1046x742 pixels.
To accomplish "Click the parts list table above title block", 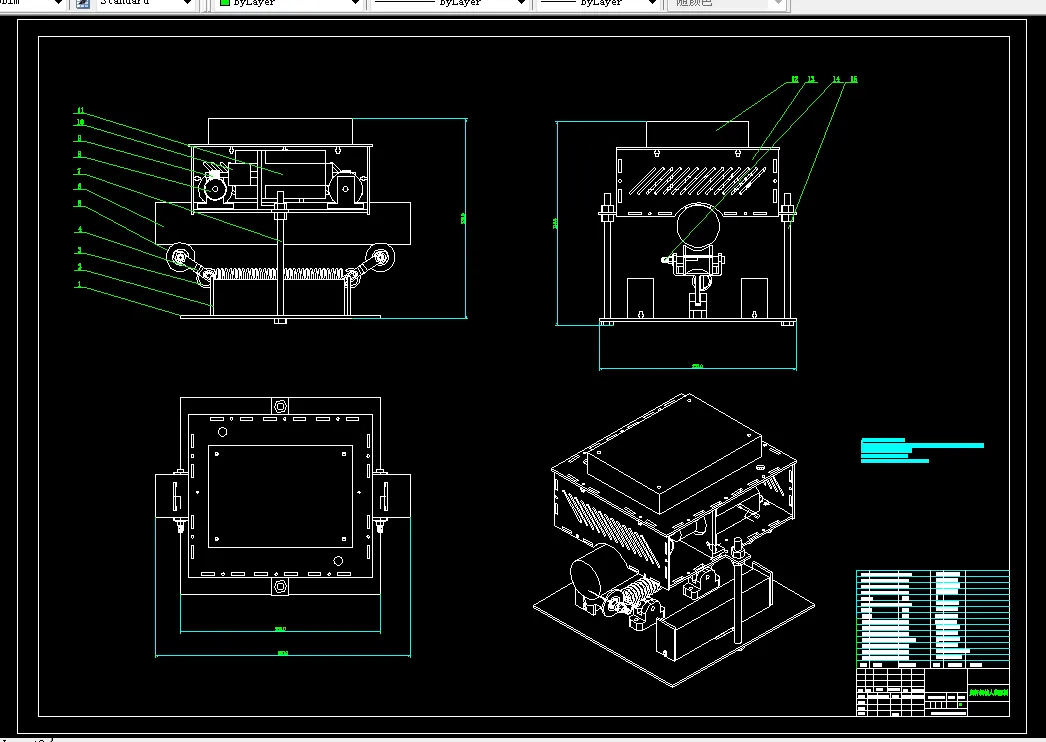I will pyautogui.click(x=933, y=619).
